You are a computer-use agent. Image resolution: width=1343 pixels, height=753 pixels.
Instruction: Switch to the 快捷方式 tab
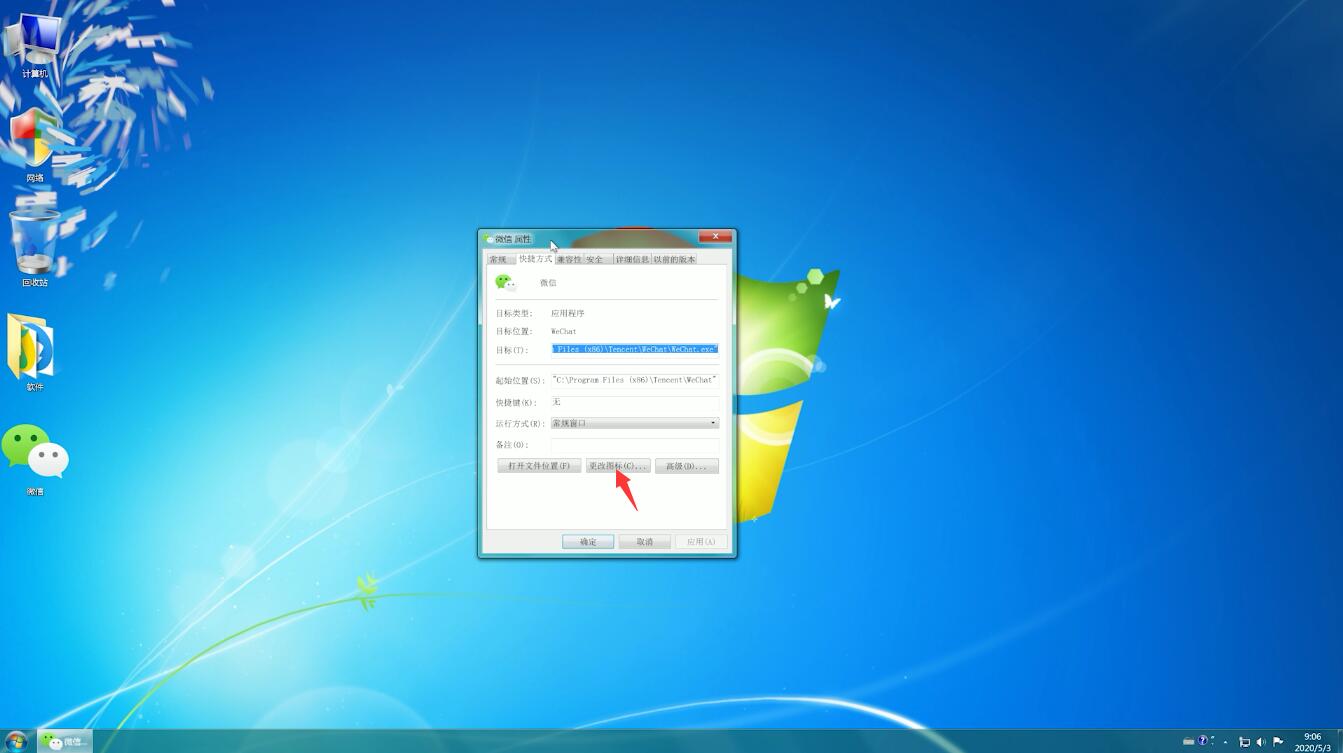click(x=535, y=258)
